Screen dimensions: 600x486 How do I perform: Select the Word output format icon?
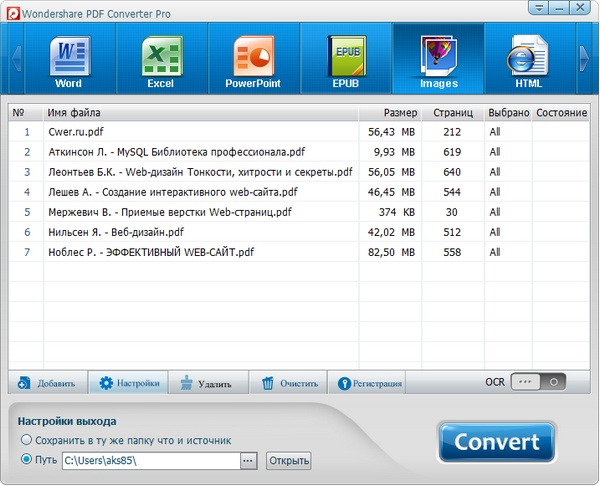(67, 58)
